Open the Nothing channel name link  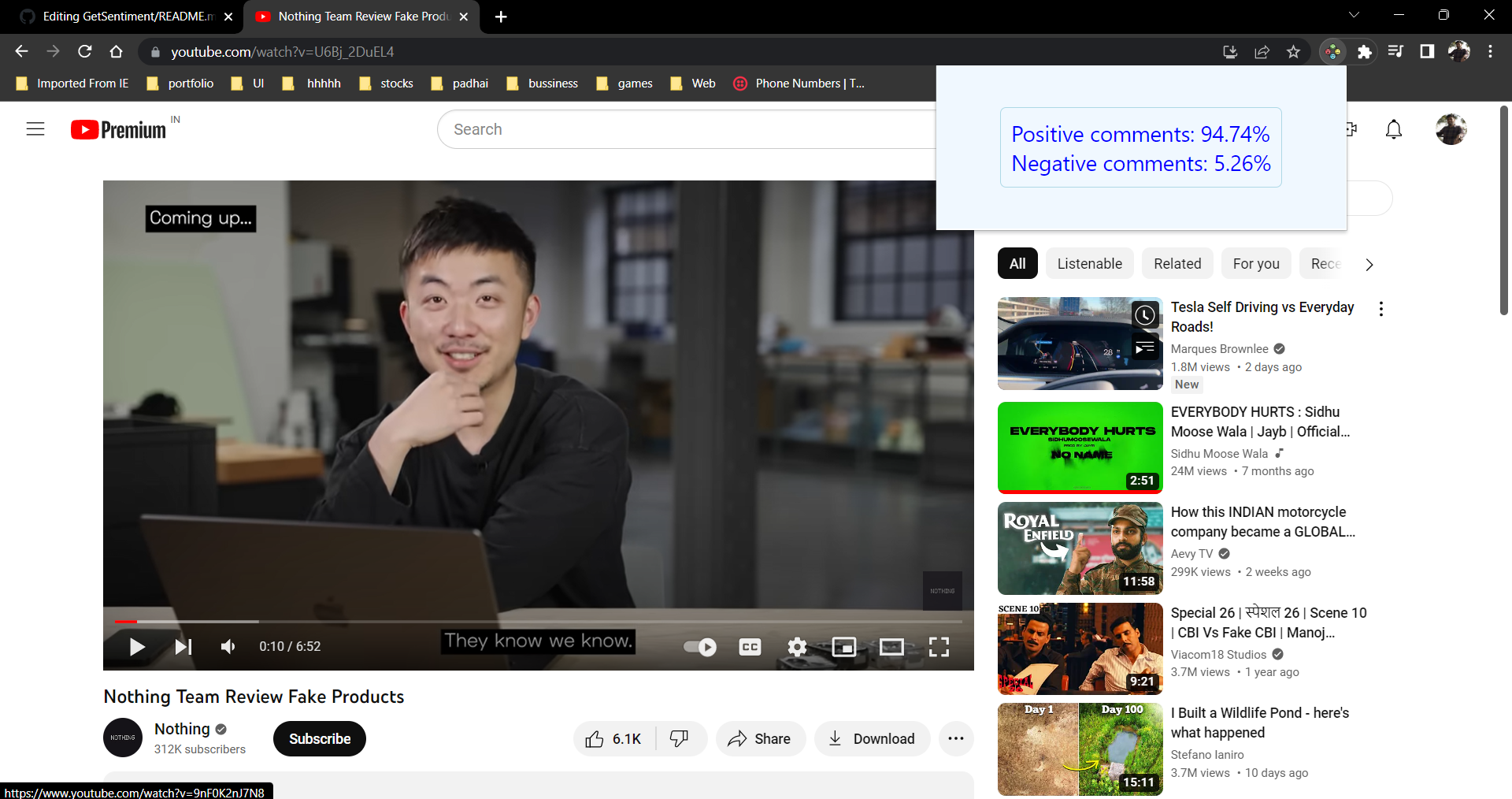pos(182,729)
